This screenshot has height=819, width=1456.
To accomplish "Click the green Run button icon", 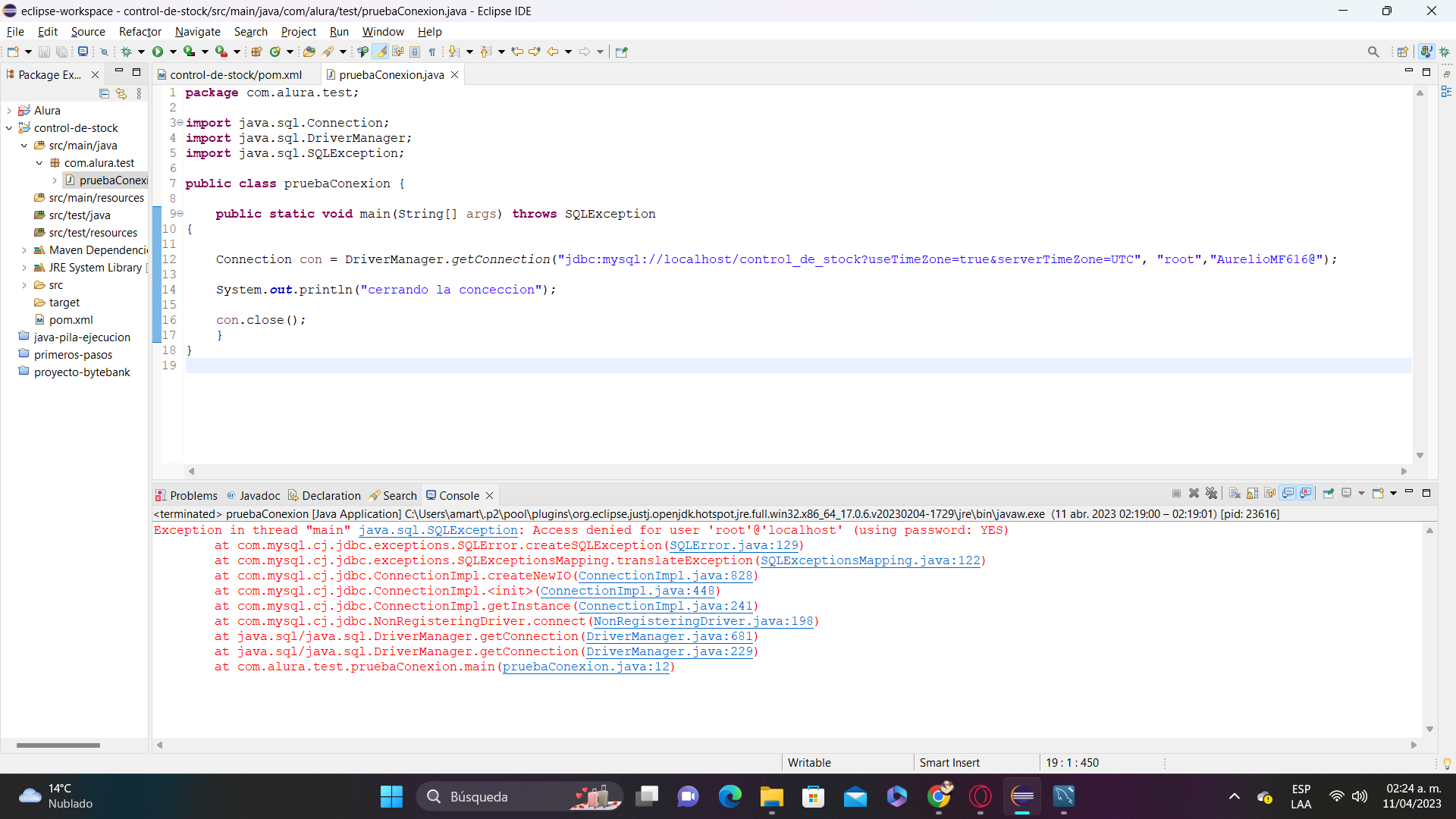I will (158, 52).
